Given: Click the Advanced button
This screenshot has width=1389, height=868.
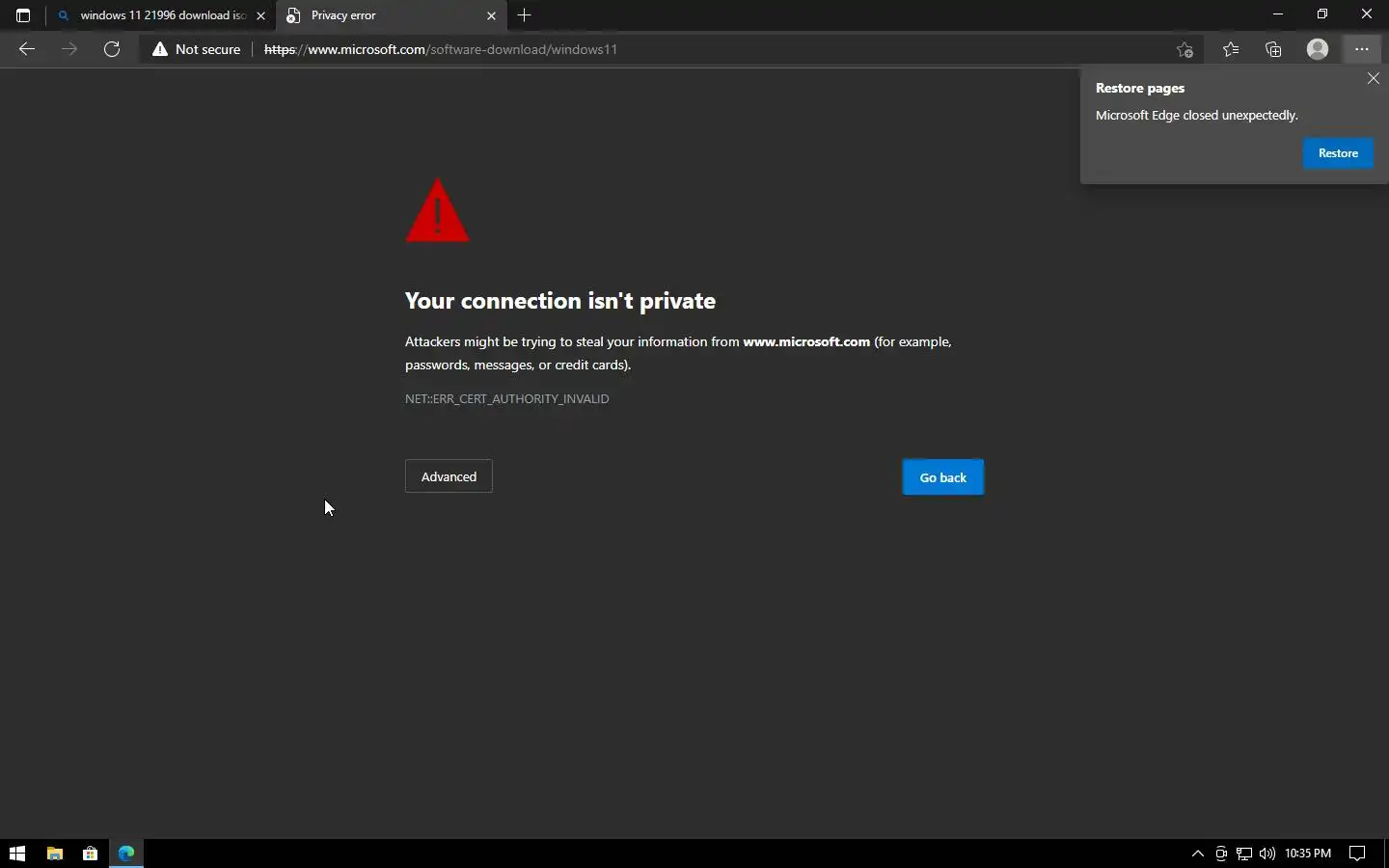Looking at the screenshot, I should click(449, 476).
